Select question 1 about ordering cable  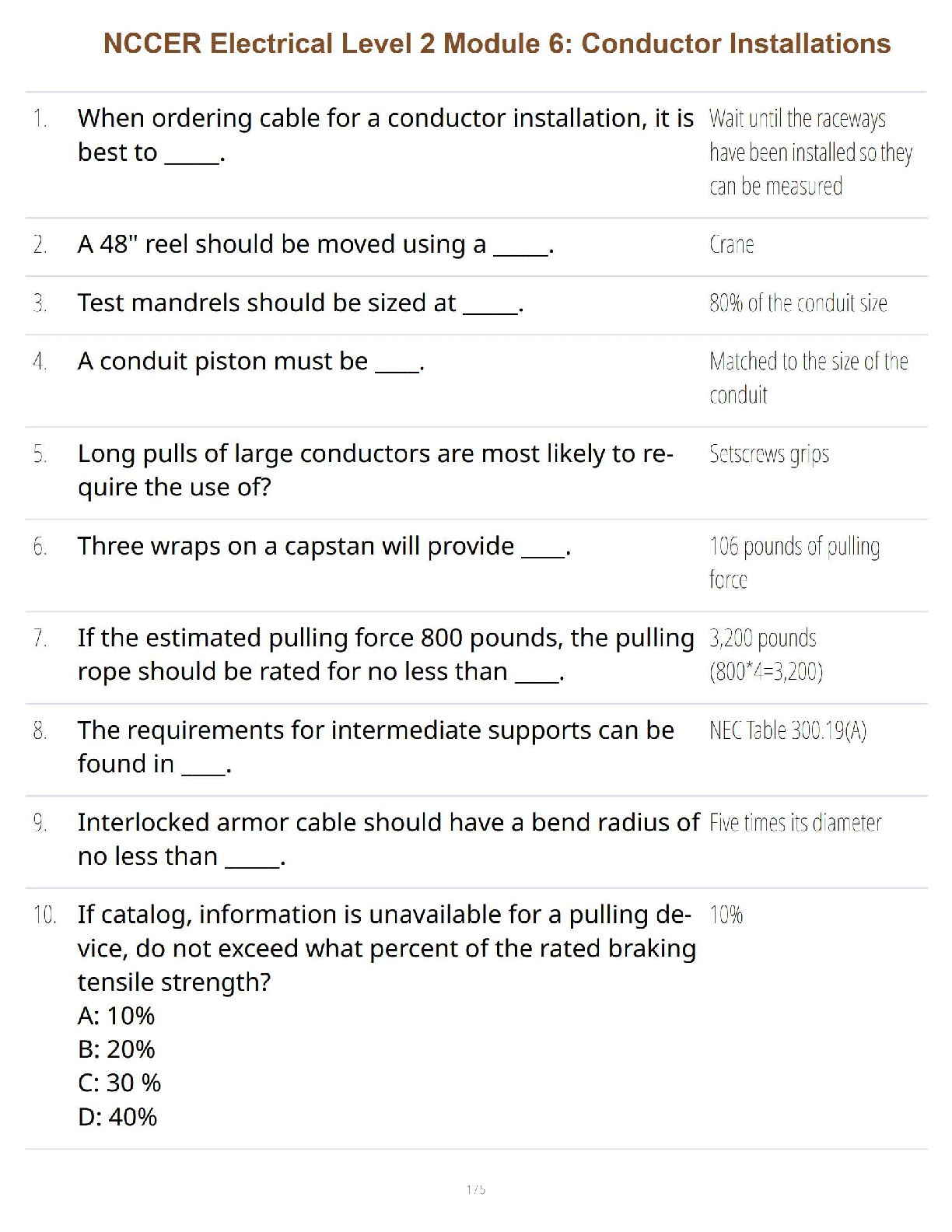385,135
